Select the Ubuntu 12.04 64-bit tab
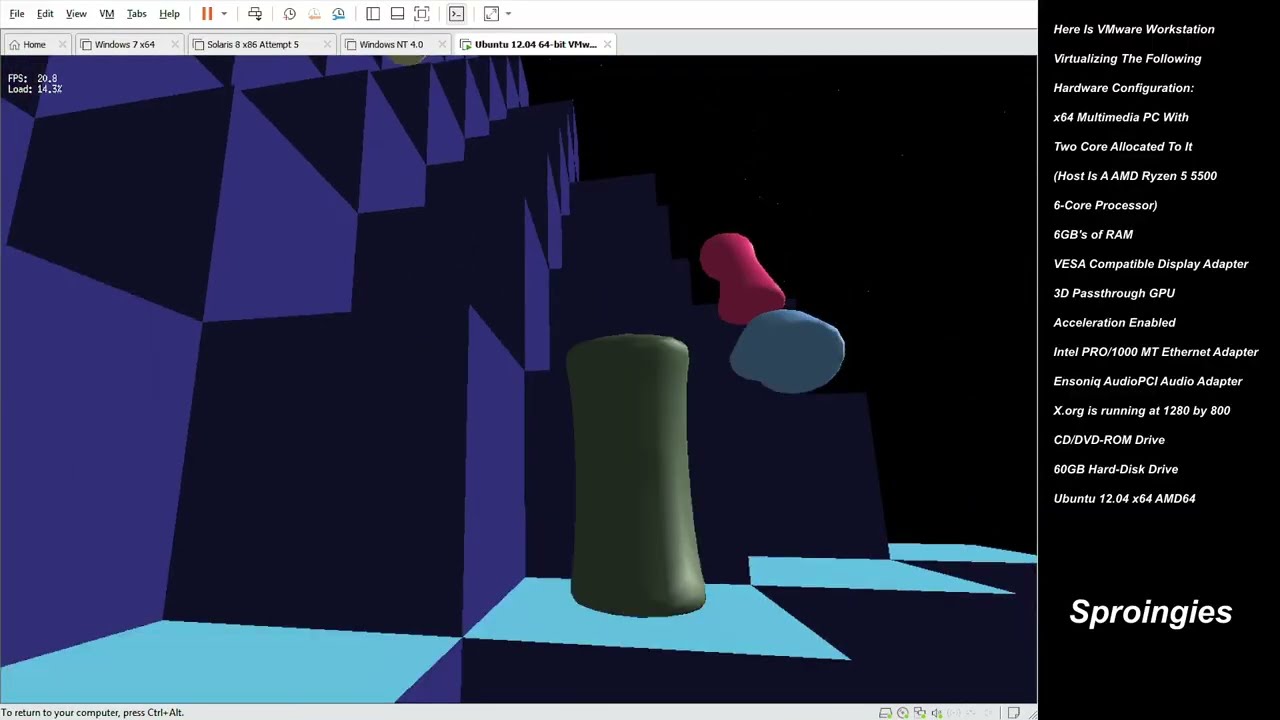The width and height of the screenshot is (1280, 720). coord(535,44)
